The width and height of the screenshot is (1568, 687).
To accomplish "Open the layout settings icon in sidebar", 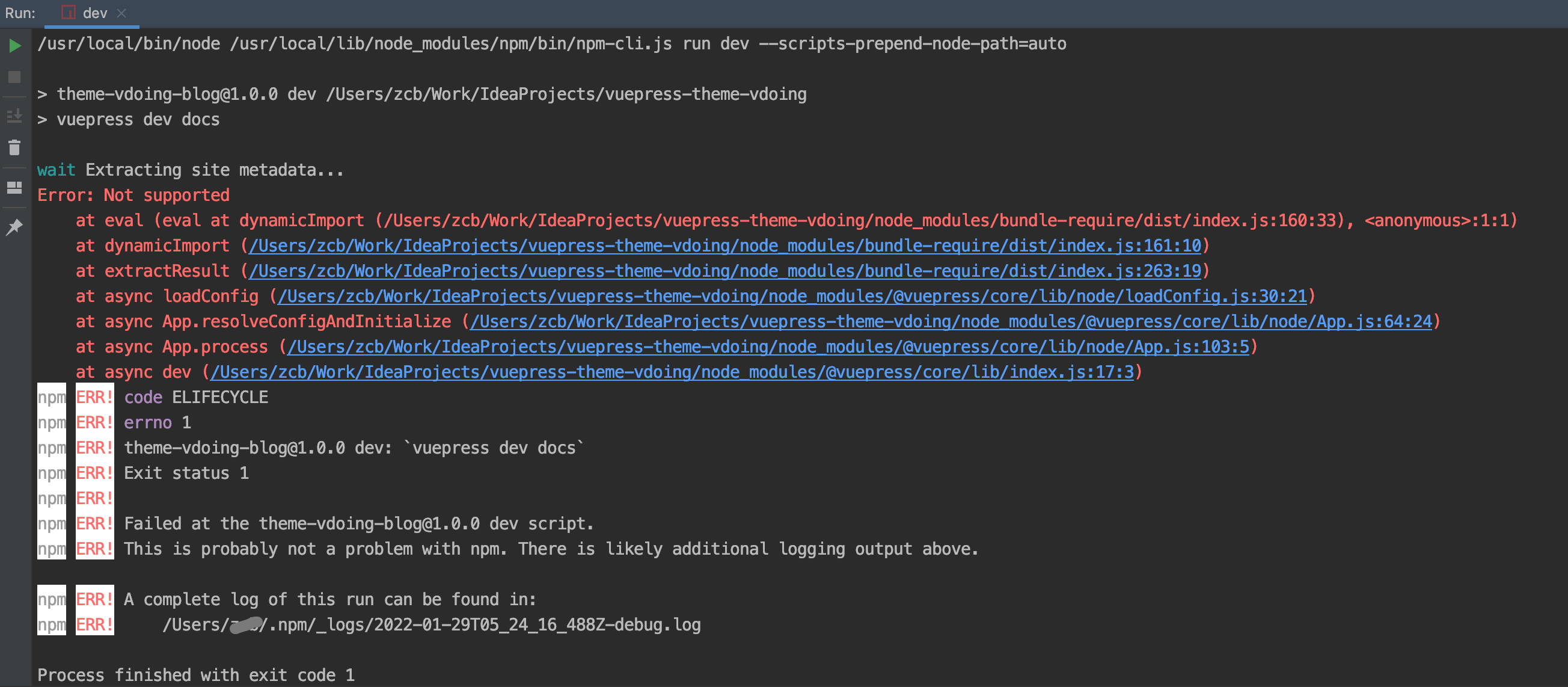I will 14,187.
